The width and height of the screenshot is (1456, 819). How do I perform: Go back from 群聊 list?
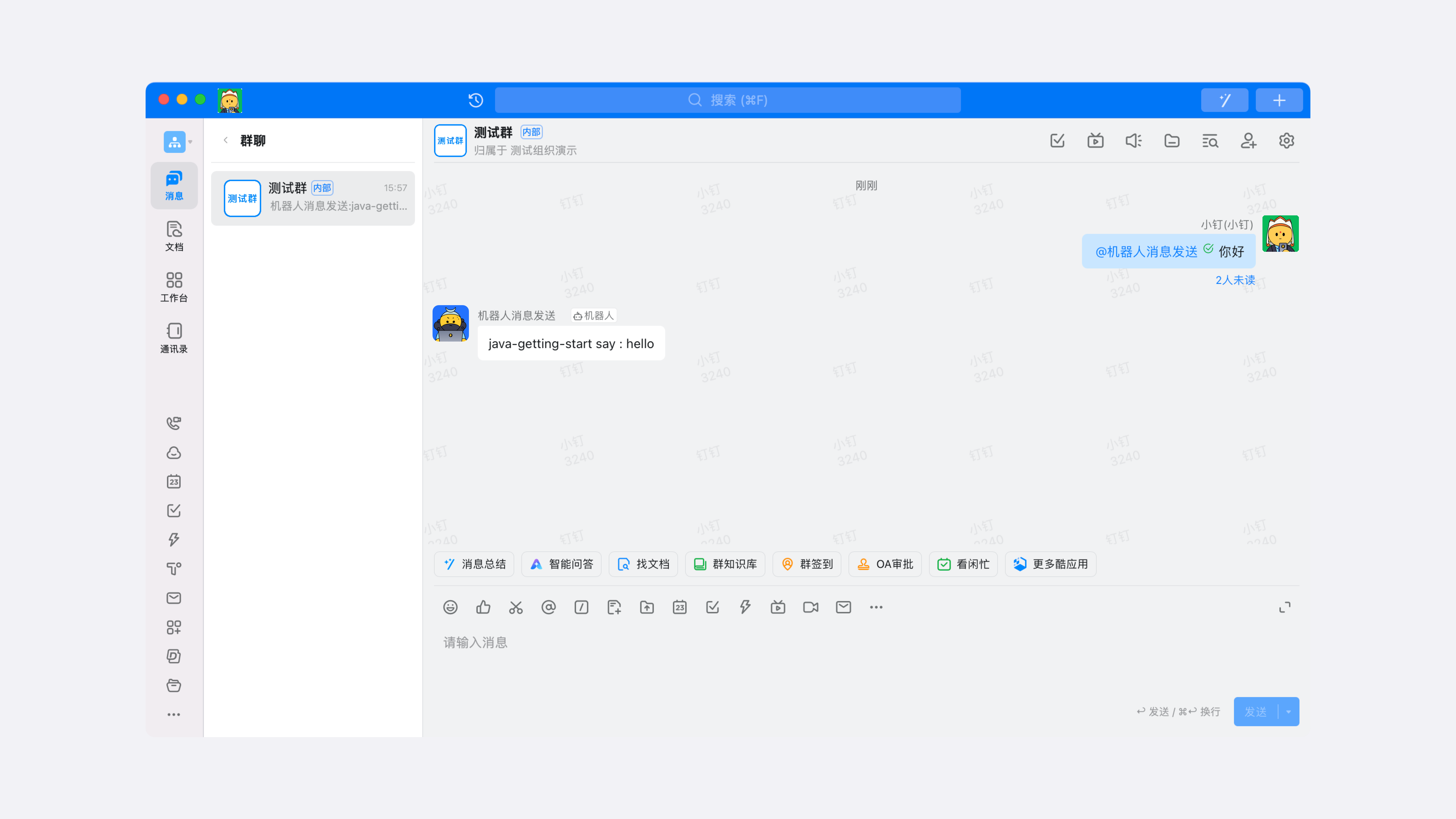click(225, 140)
